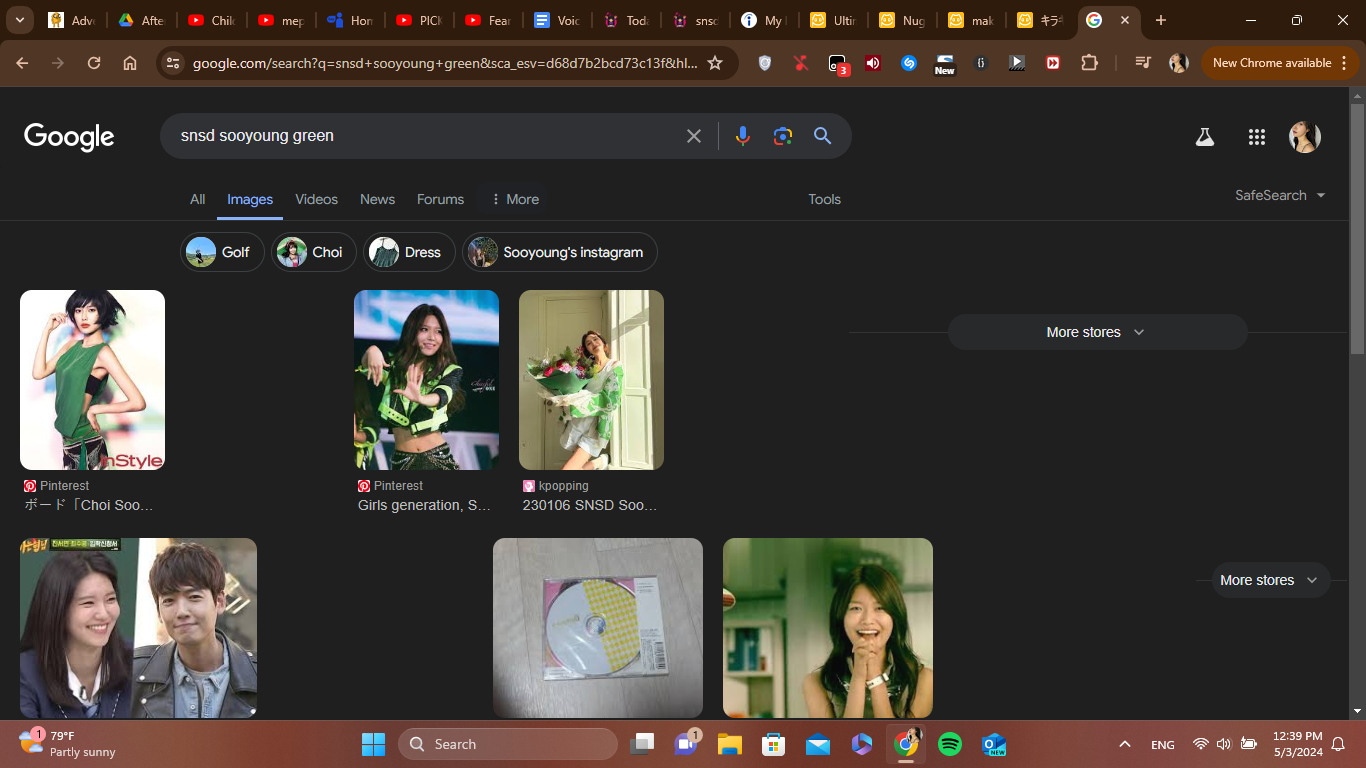Open the Extensions puzzle icon
The width and height of the screenshot is (1366, 768).
pos(1089,63)
